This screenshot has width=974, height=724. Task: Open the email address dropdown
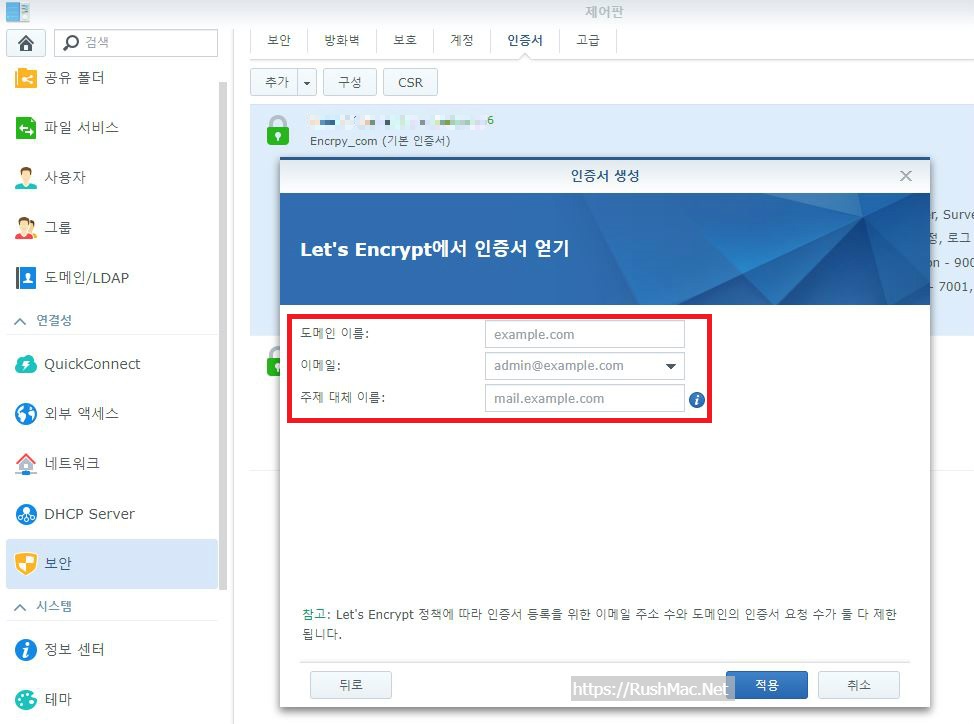coord(670,366)
